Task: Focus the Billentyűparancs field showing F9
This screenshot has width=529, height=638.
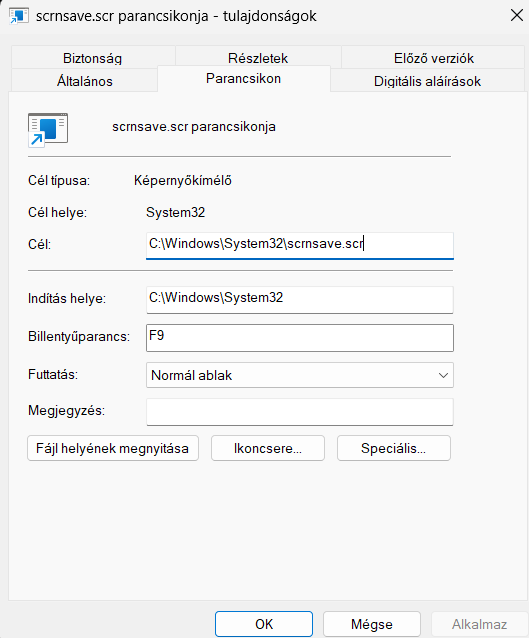Action: (300, 338)
